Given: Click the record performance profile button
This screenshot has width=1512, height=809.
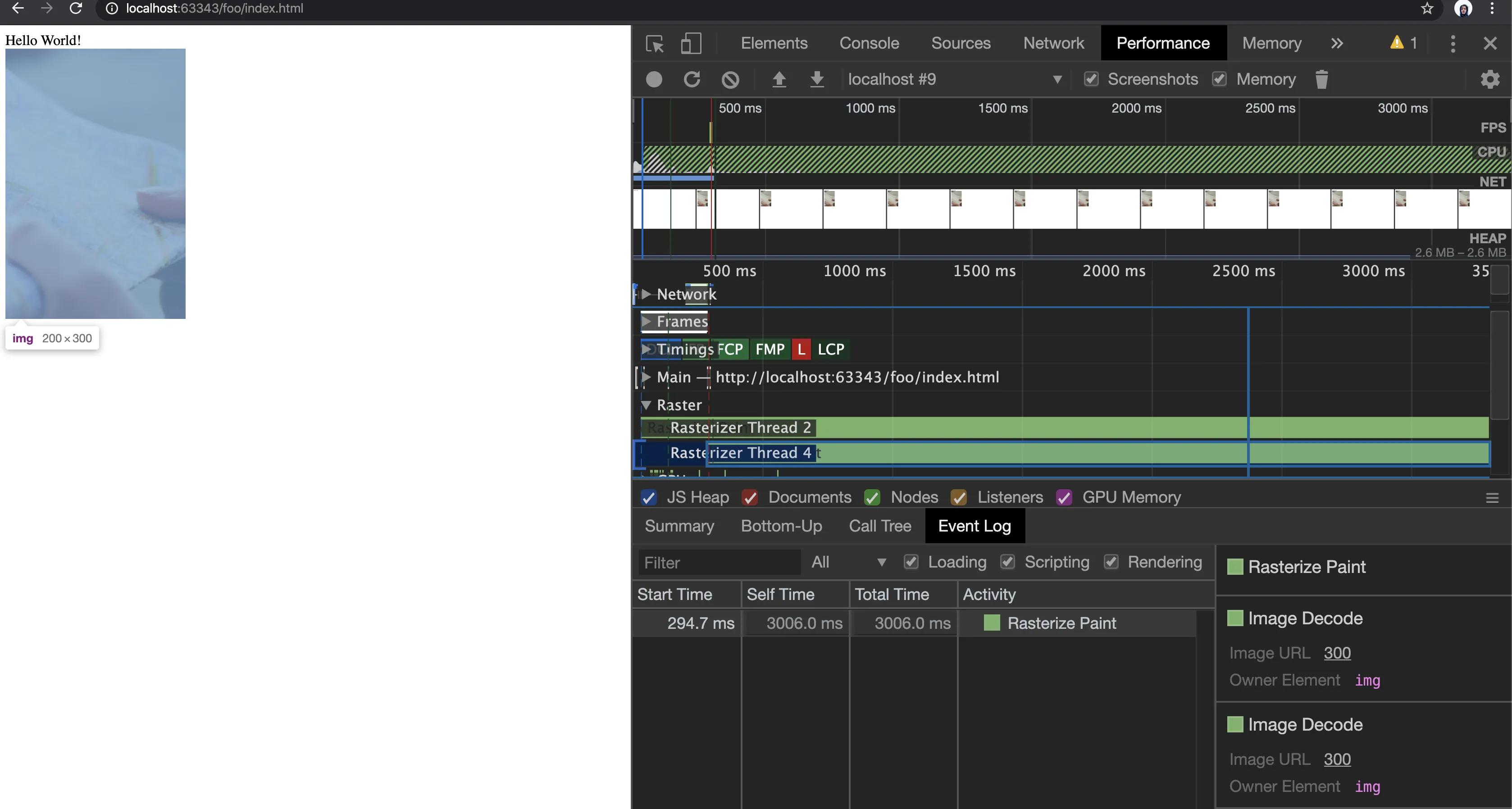Looking at the screenshot, I should [x=654, y=79].
